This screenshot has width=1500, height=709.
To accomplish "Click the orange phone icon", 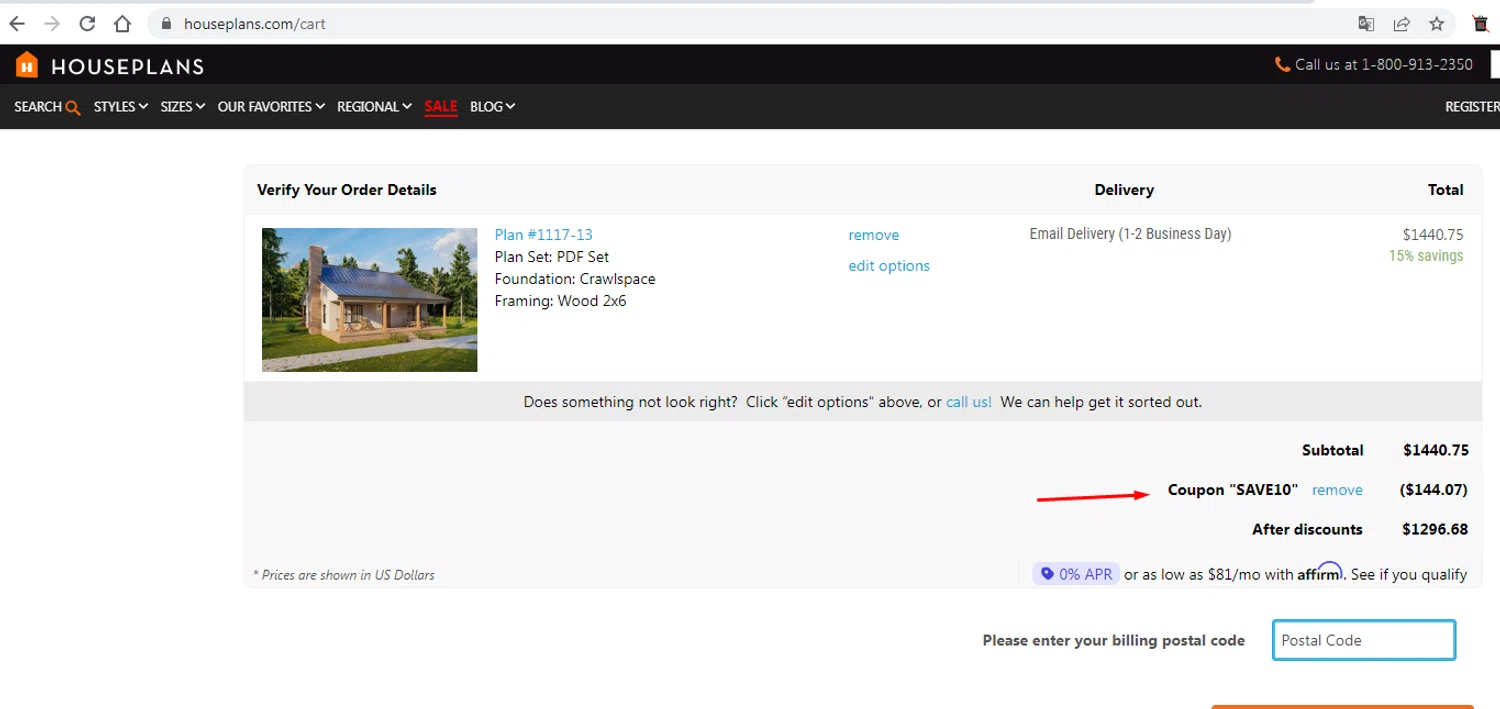I will 1282,64.
